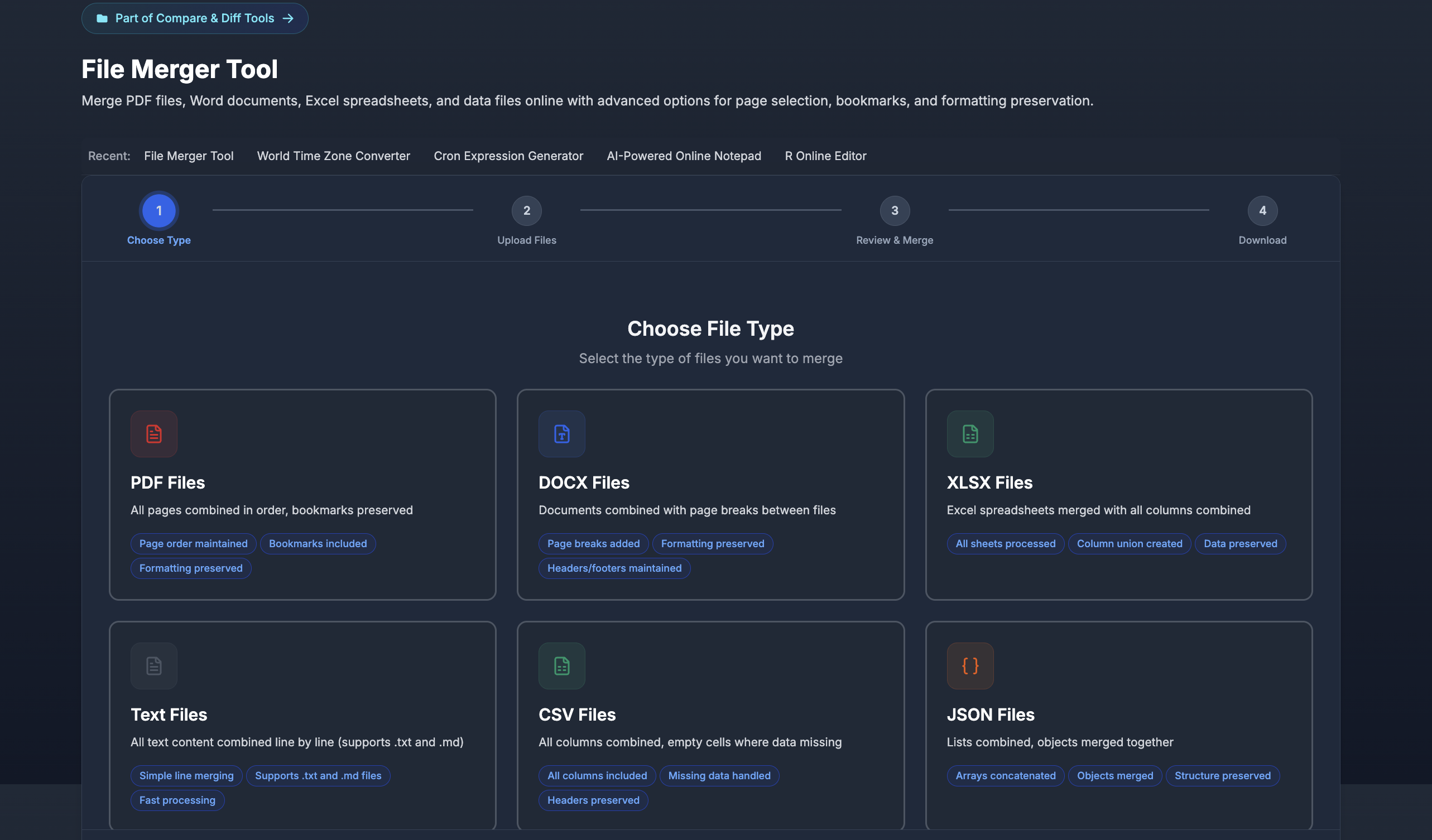The height and width of the screenshot is (840, 1432).
Task: Jump to step 3 Review & Merge
Action: [x=895, y=211]
